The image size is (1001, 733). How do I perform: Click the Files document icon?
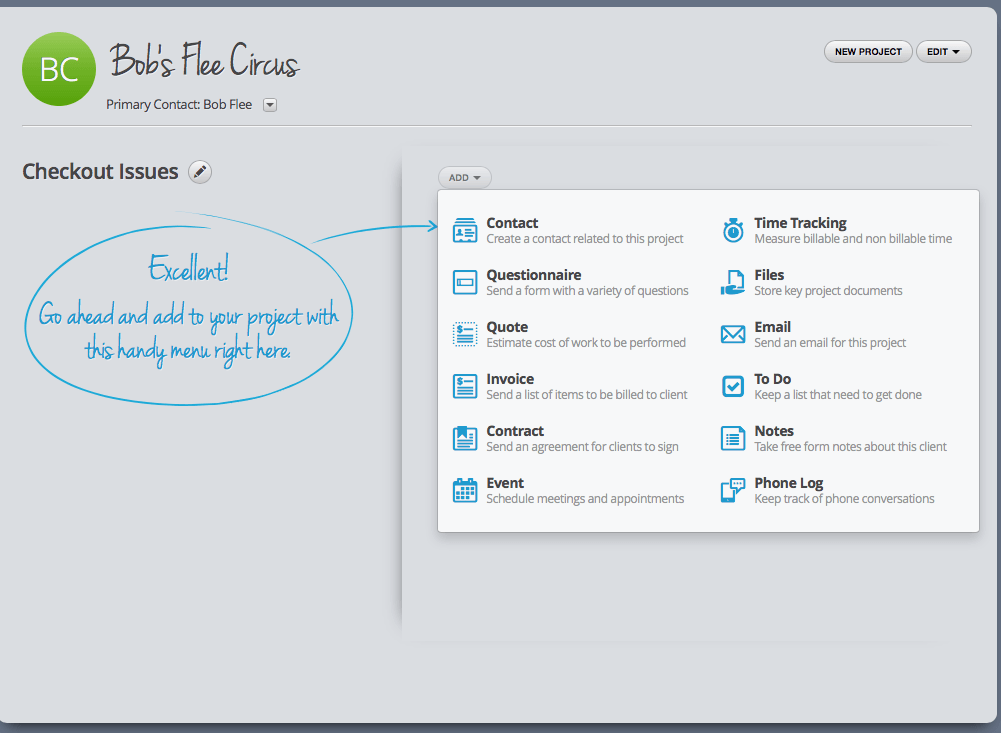tap(733, 282)
